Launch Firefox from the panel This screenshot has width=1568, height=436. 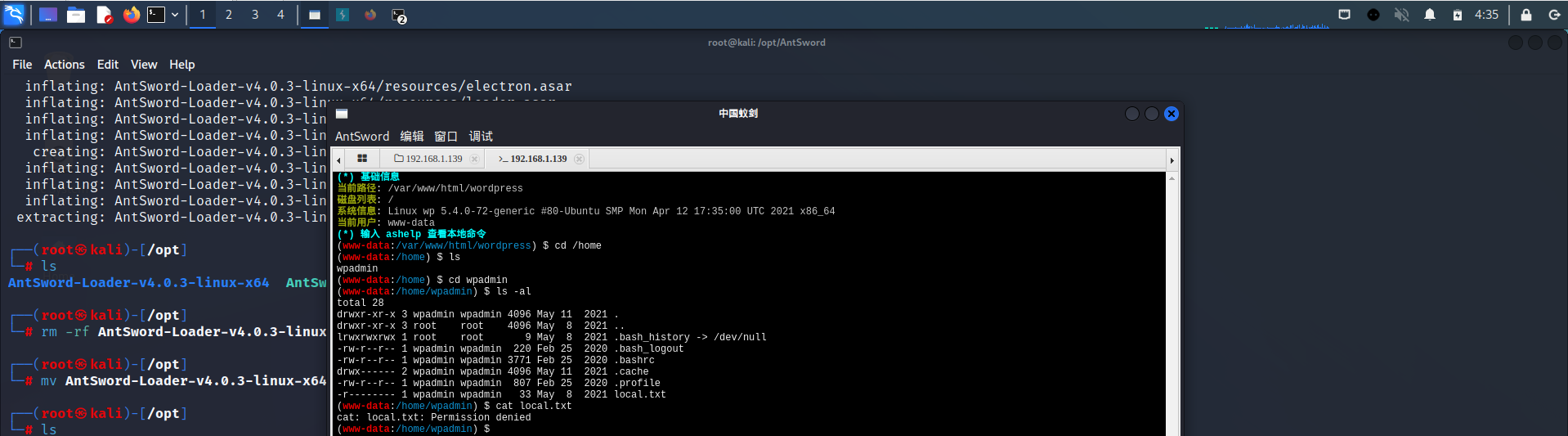[131, 15]
